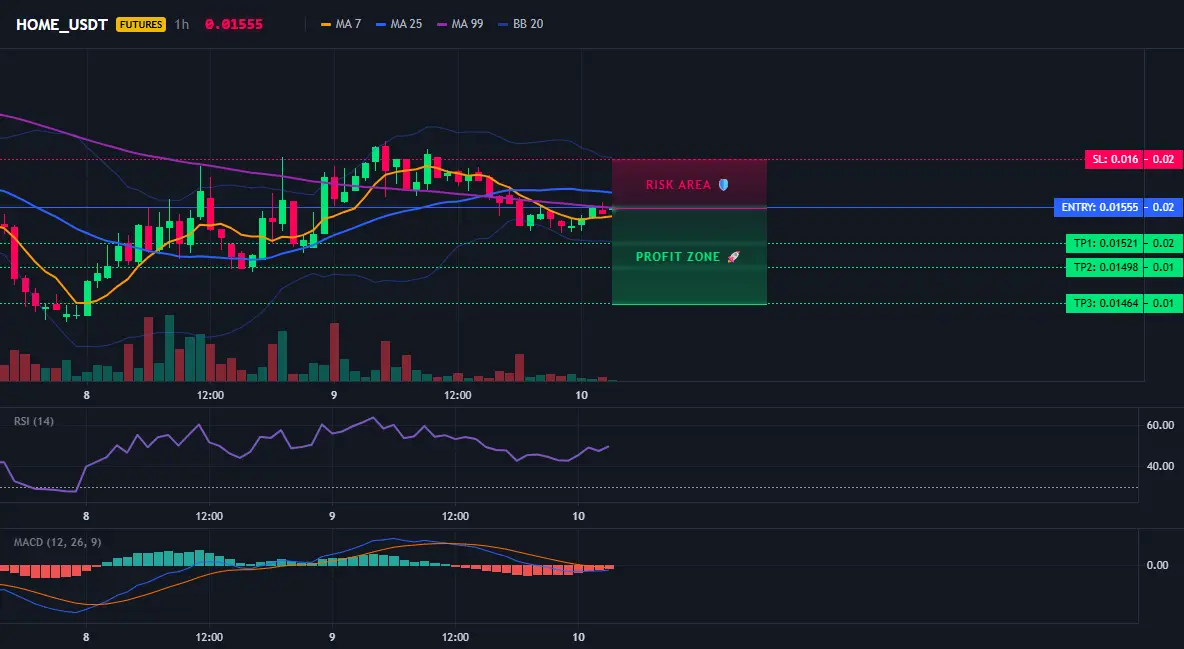1184x649 pixels.
Task: Click the BB 20 dark blue color dash
Action: pyautogui.click(x=504, y=25)
